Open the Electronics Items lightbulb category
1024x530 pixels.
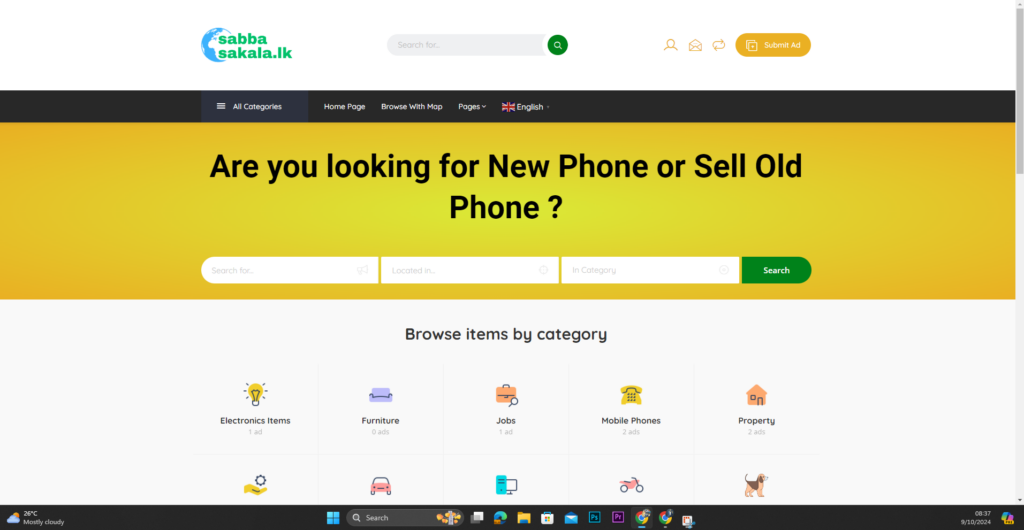click(255, 394)
